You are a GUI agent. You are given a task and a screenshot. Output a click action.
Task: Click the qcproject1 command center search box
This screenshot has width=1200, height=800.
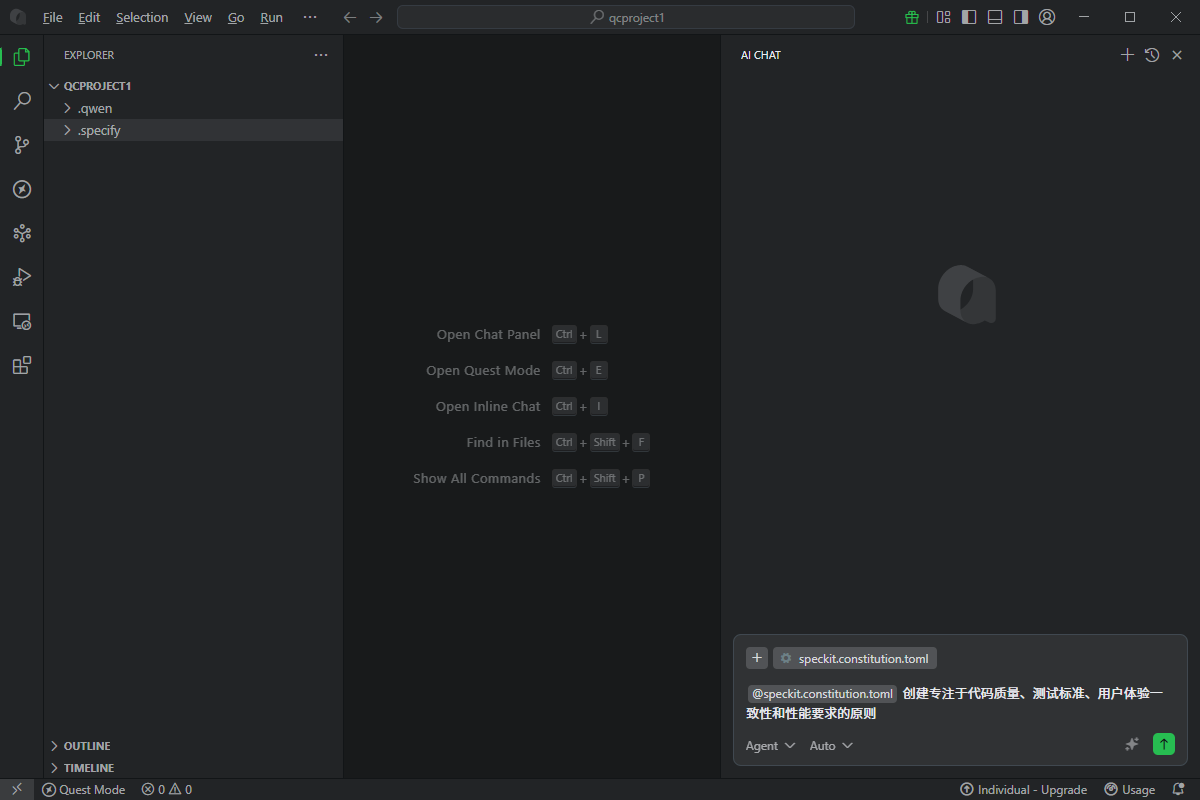[626, 17]
